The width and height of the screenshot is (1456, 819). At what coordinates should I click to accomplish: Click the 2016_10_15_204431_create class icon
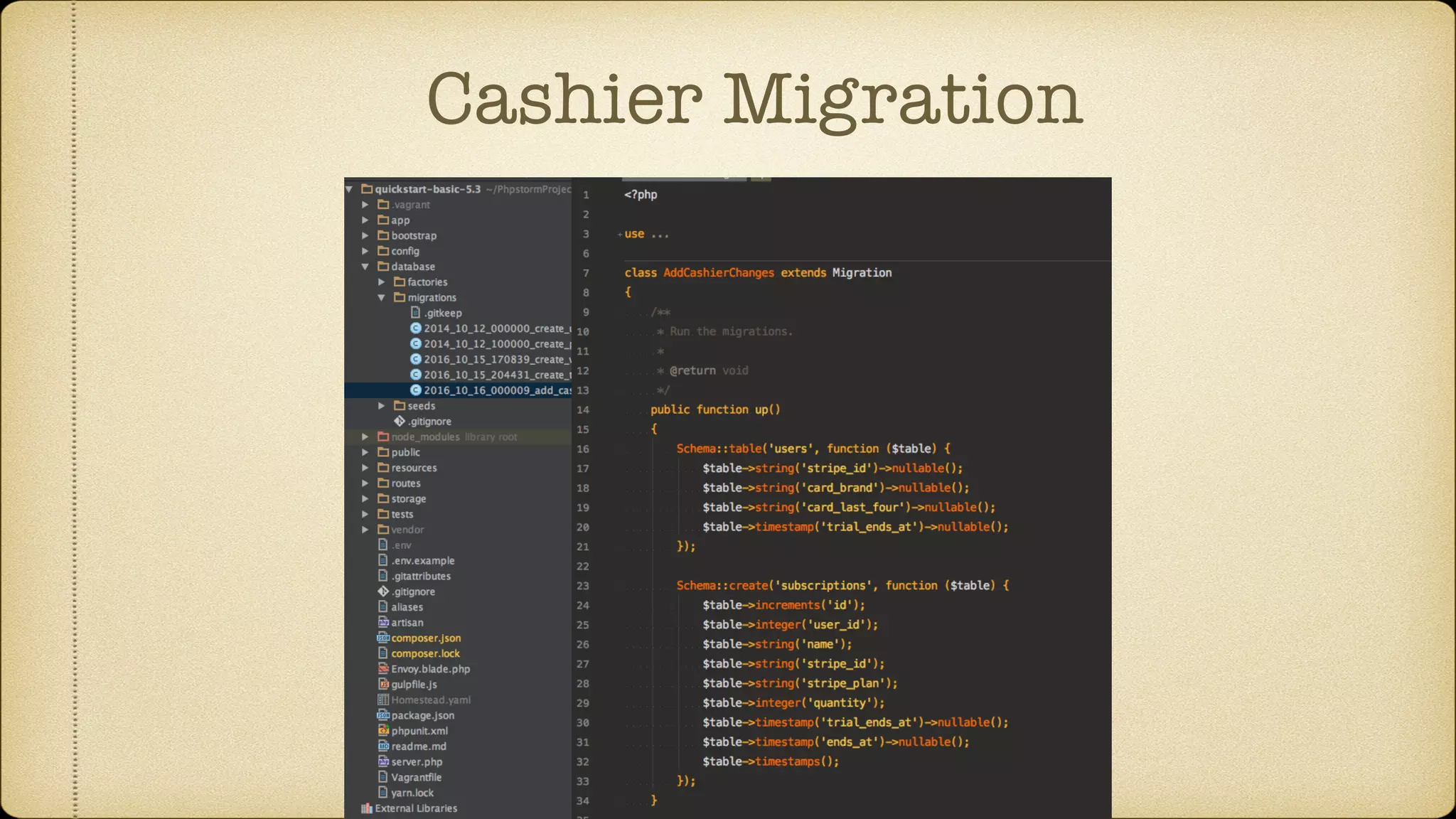416,375
